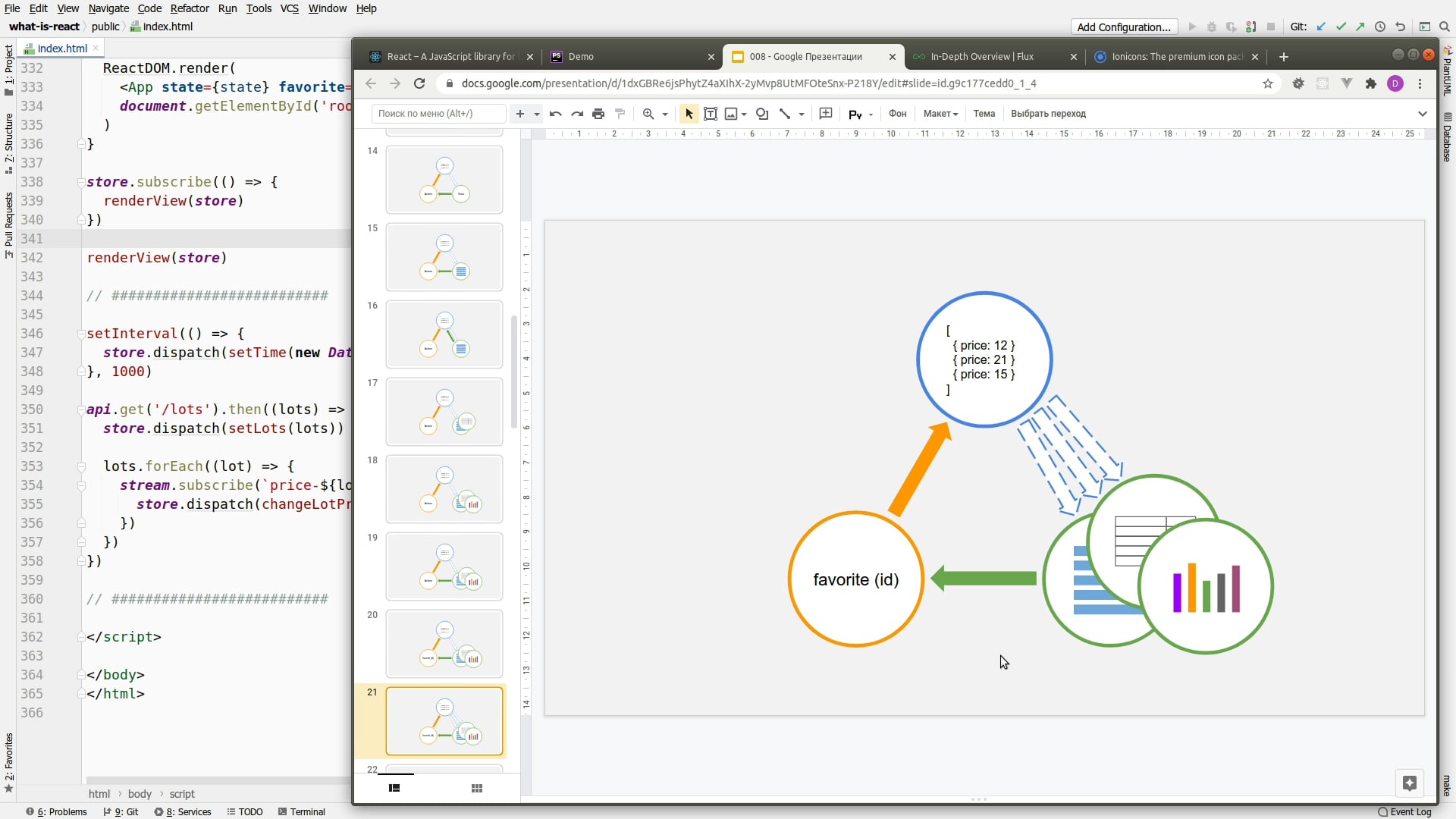Bookmark page with star icon
The width and height of the screenshot is (1456, 819).
pos(1268,83)
